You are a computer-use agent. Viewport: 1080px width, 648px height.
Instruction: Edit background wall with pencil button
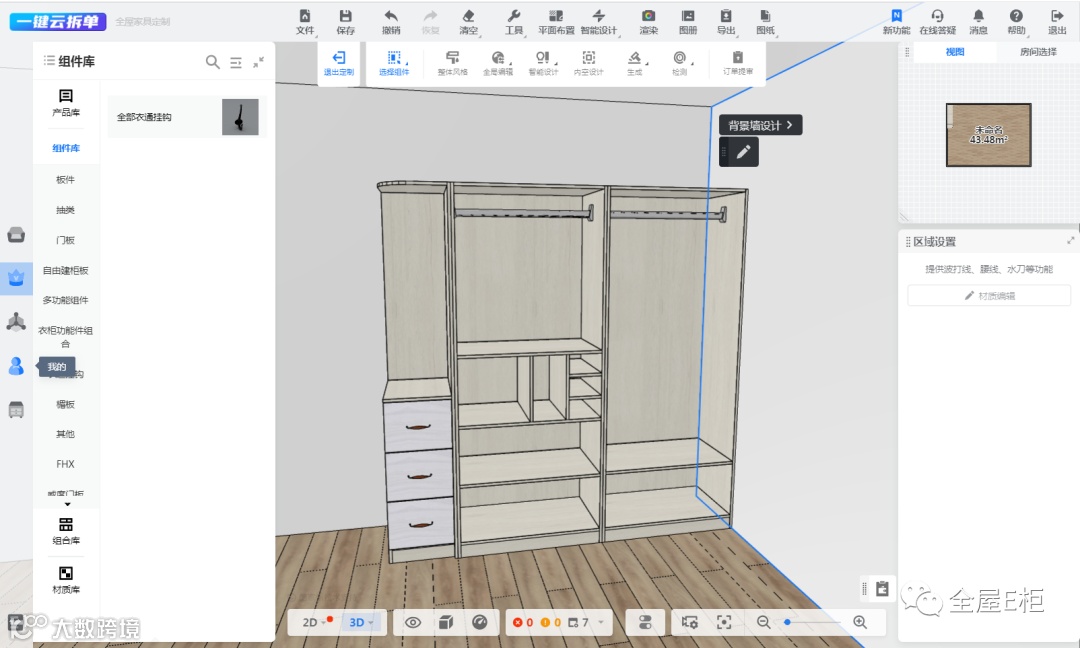(x=743, y=152)
